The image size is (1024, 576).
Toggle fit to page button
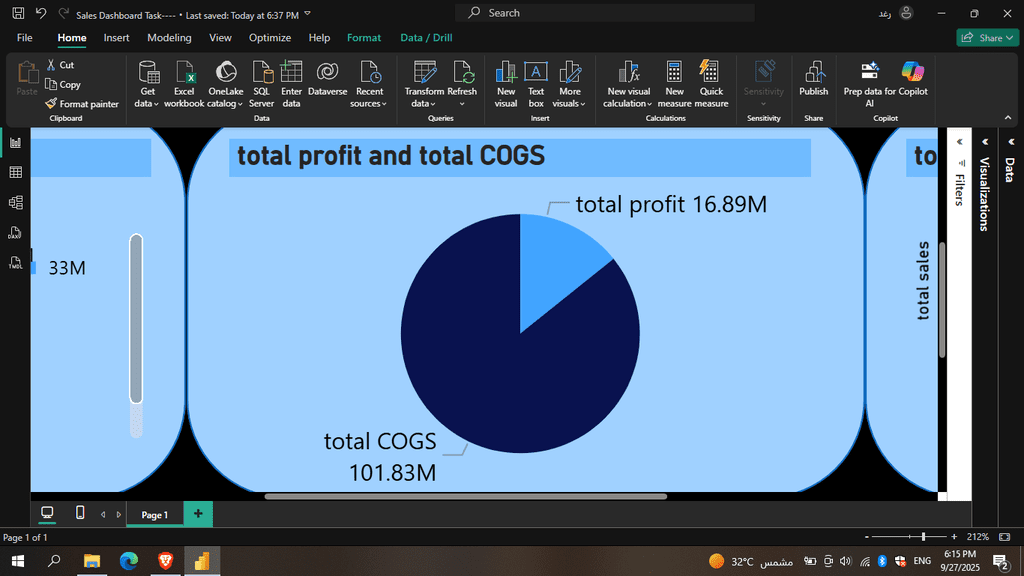pyautogui.click(x=1005, y=537)
